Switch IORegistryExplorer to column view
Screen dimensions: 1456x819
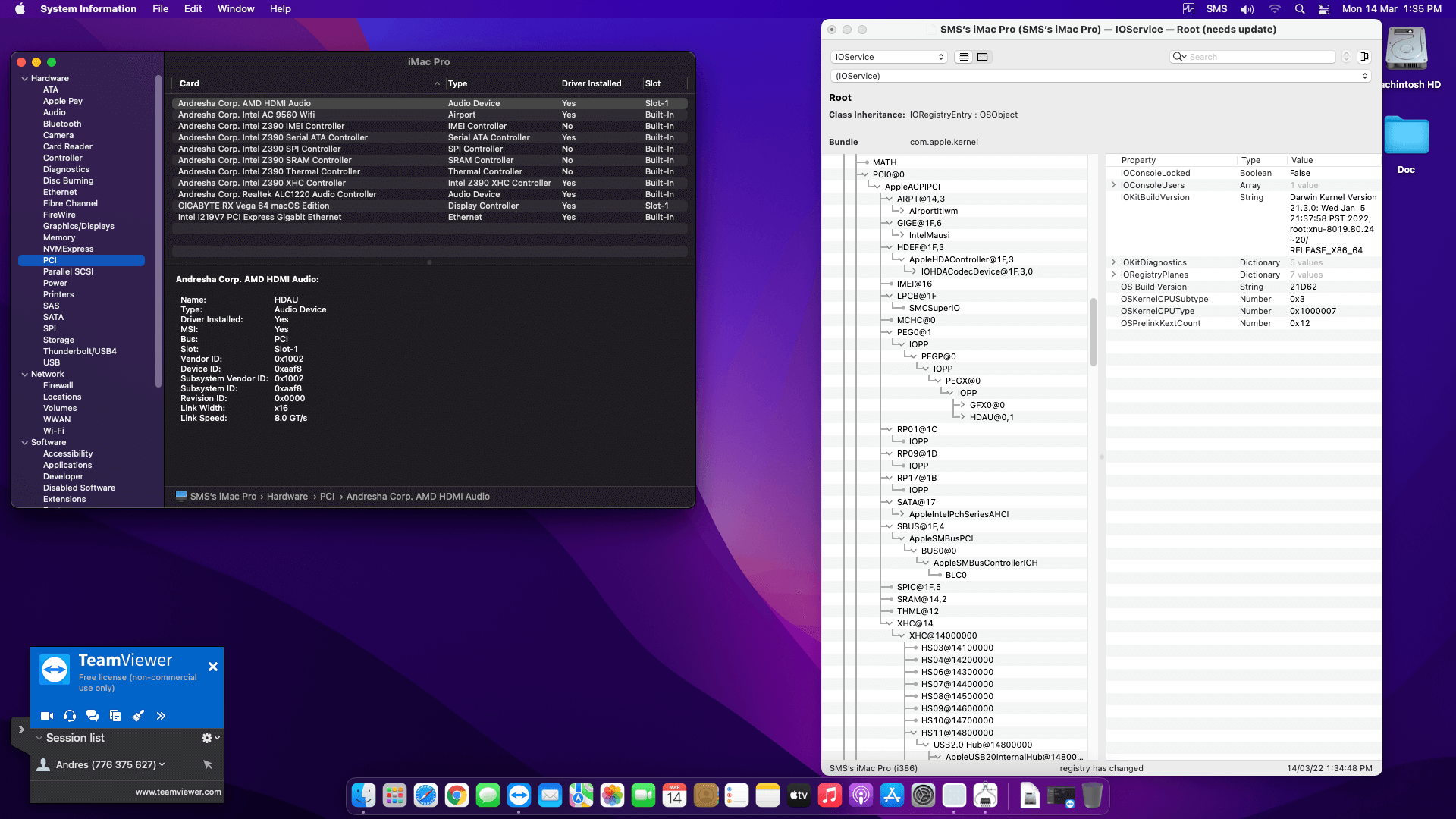pos(983,57)
